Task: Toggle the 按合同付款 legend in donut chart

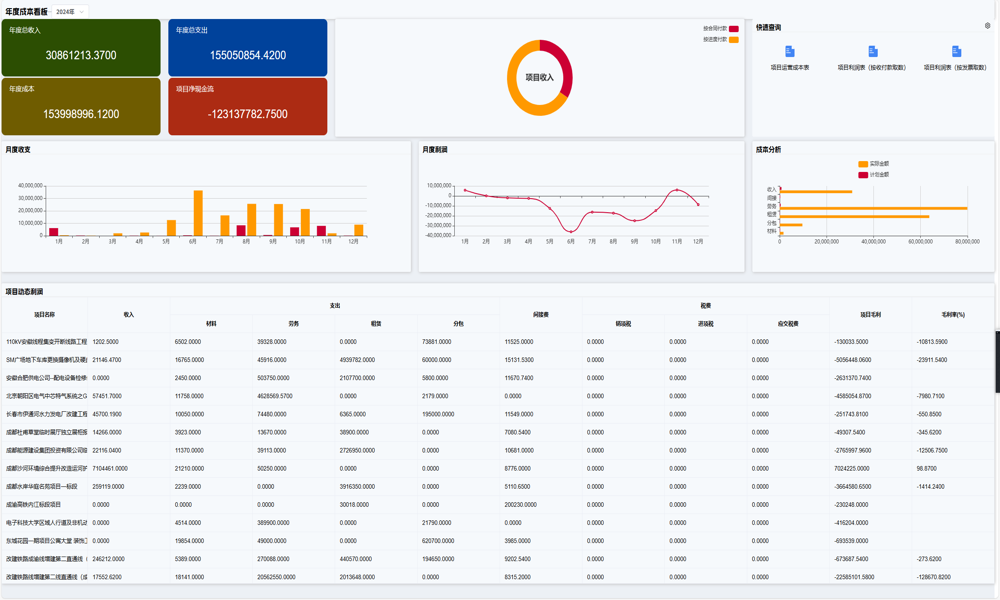Action: coord(733,29)
